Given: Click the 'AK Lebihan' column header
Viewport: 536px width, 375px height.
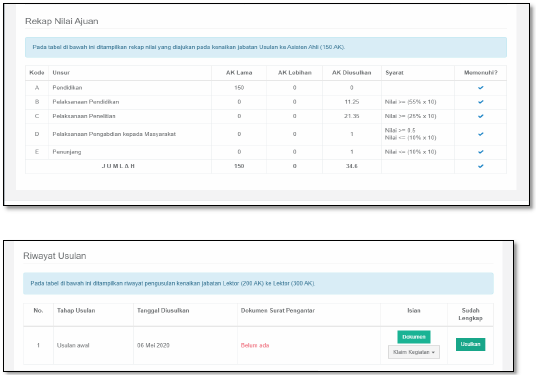Looking at the screenshot, I should tap(295, 72).
